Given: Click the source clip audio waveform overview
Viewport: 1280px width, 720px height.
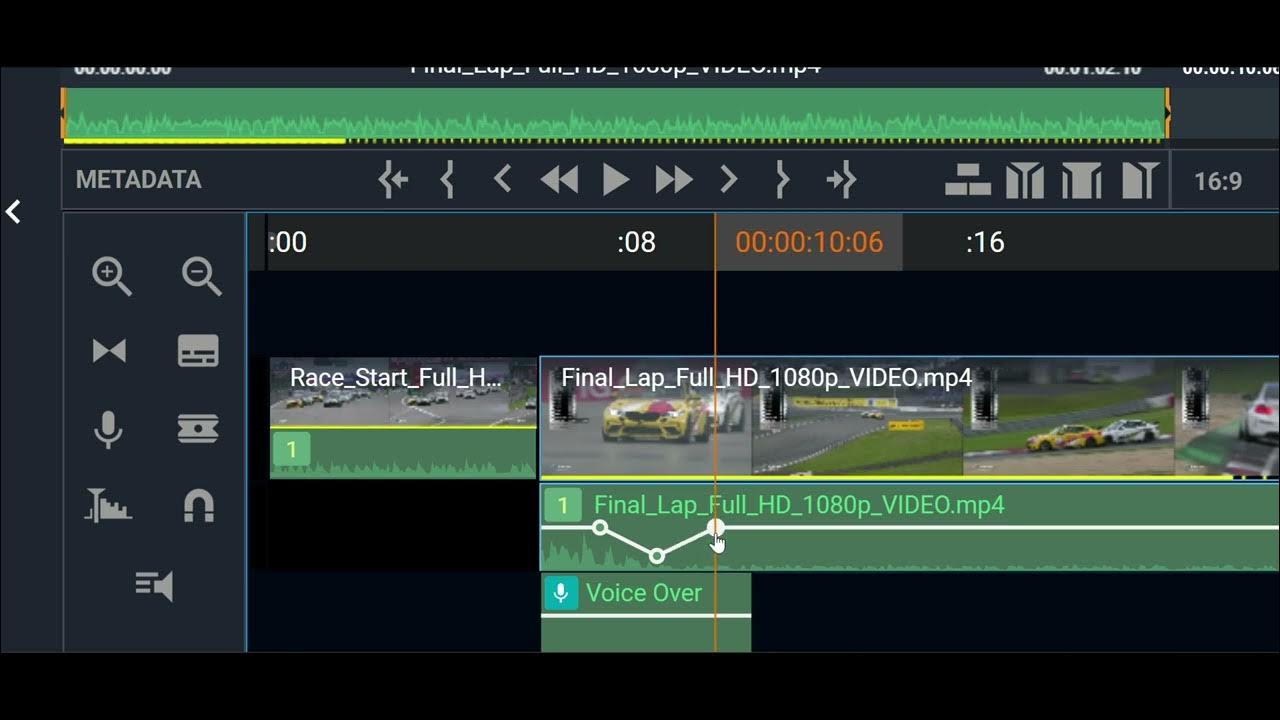Looking at the screenshot, I should pyautogui.click(x=615, y=113).
